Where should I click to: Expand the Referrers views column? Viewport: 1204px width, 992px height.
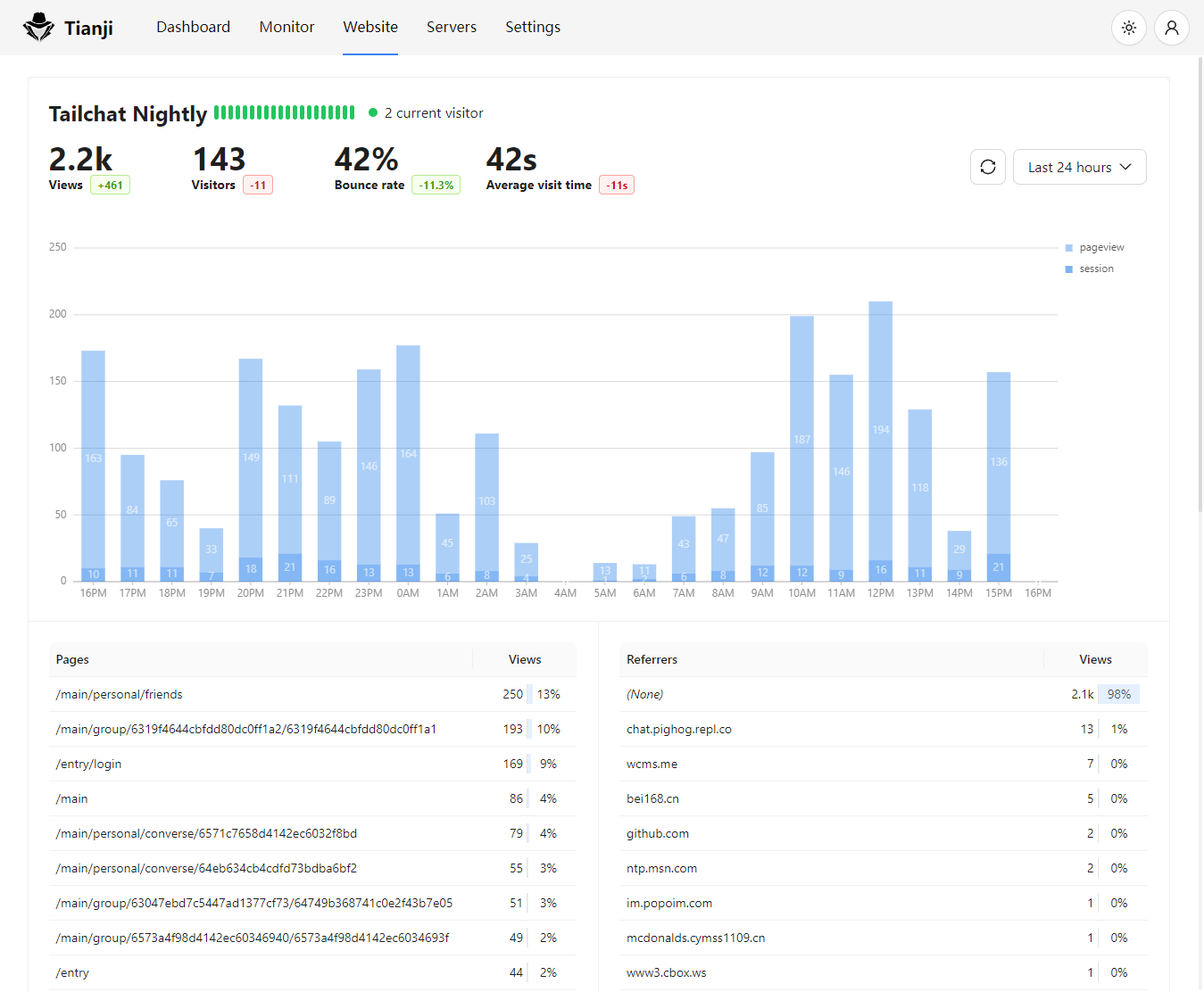[x=1095, y=659]
